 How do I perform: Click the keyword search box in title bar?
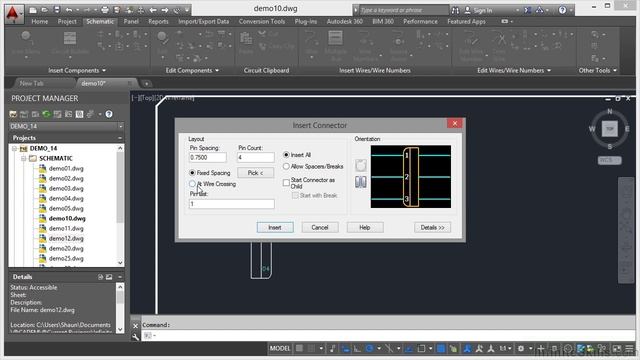point(404,10)
